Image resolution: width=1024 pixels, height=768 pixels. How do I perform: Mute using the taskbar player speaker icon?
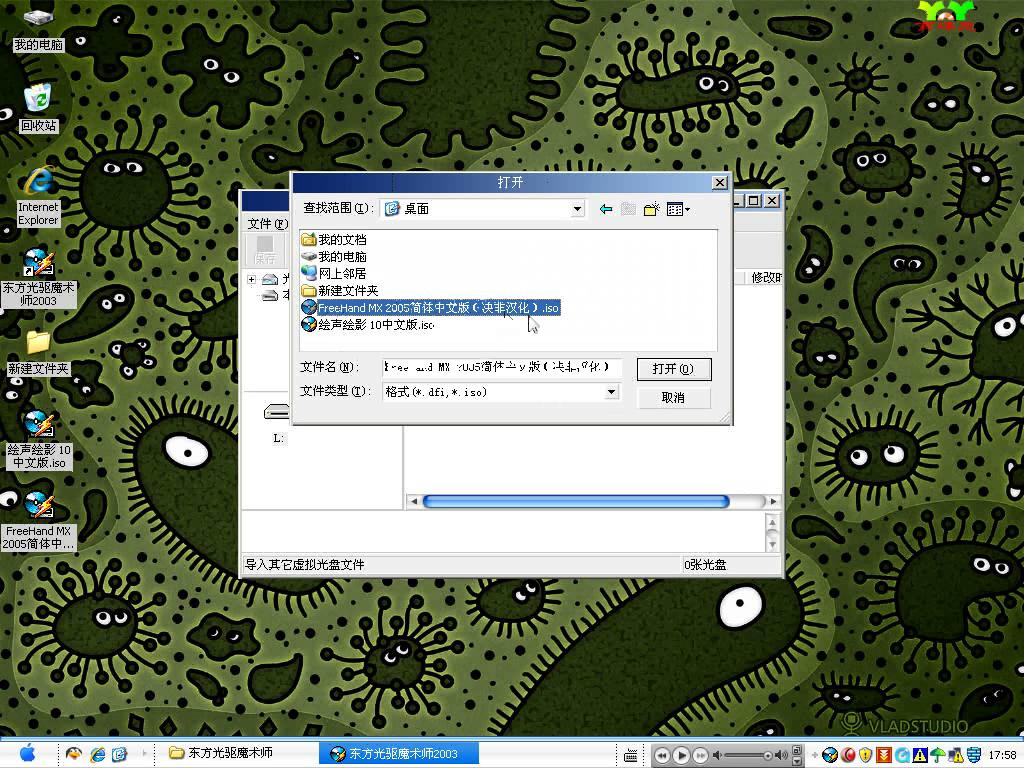coord(716,756)
